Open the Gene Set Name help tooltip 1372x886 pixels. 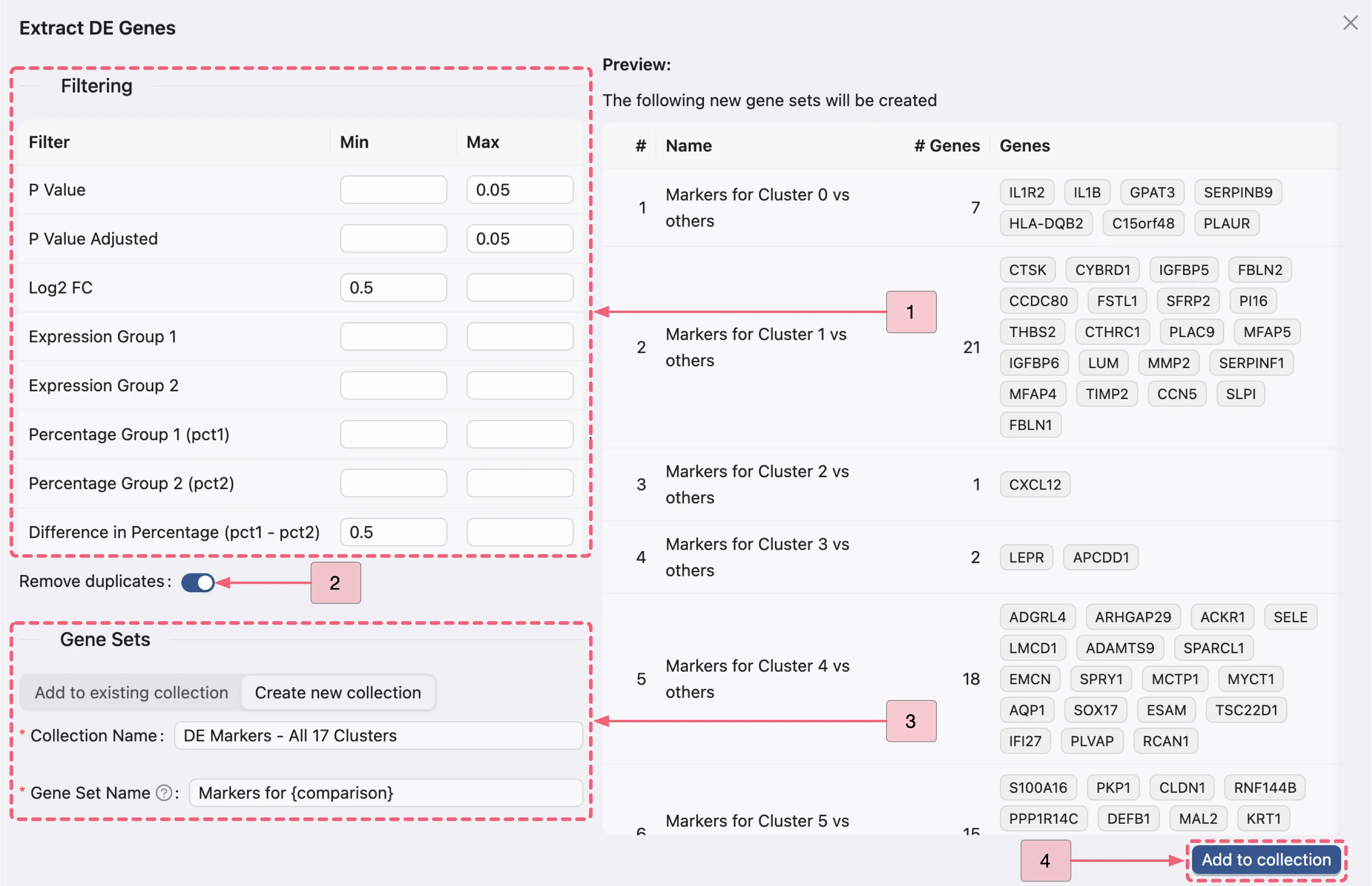pos(164,793)
